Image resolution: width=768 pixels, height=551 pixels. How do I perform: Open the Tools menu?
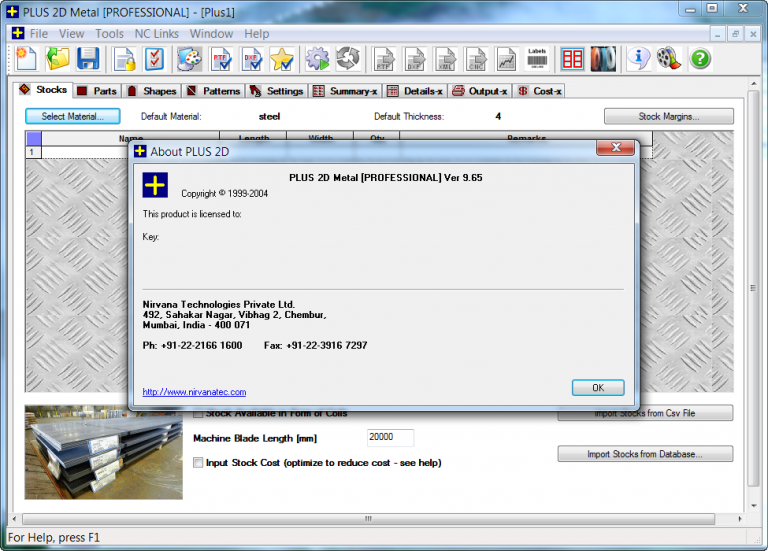pos(110,34)
